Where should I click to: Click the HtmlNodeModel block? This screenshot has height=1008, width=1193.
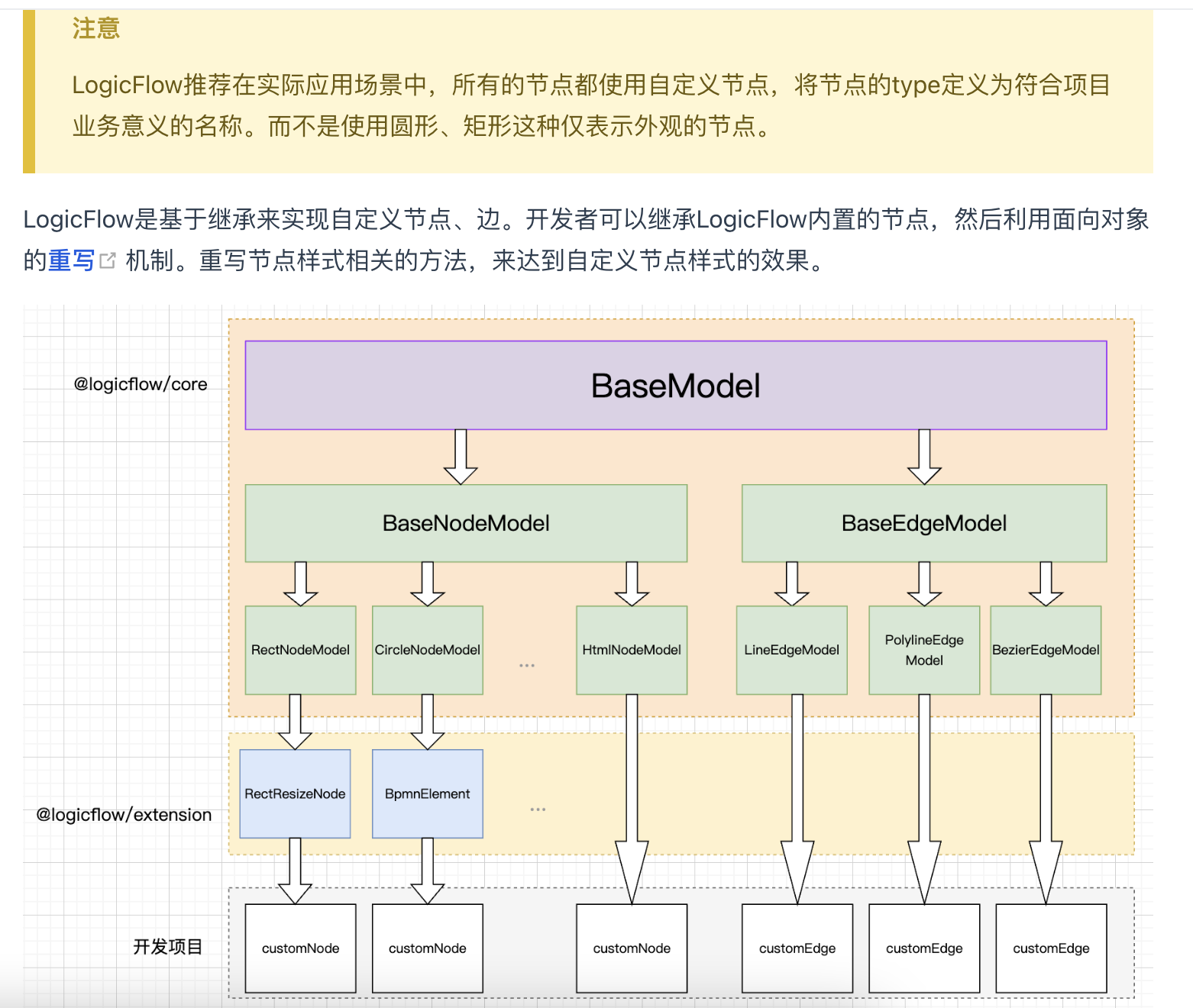point(632,650)
